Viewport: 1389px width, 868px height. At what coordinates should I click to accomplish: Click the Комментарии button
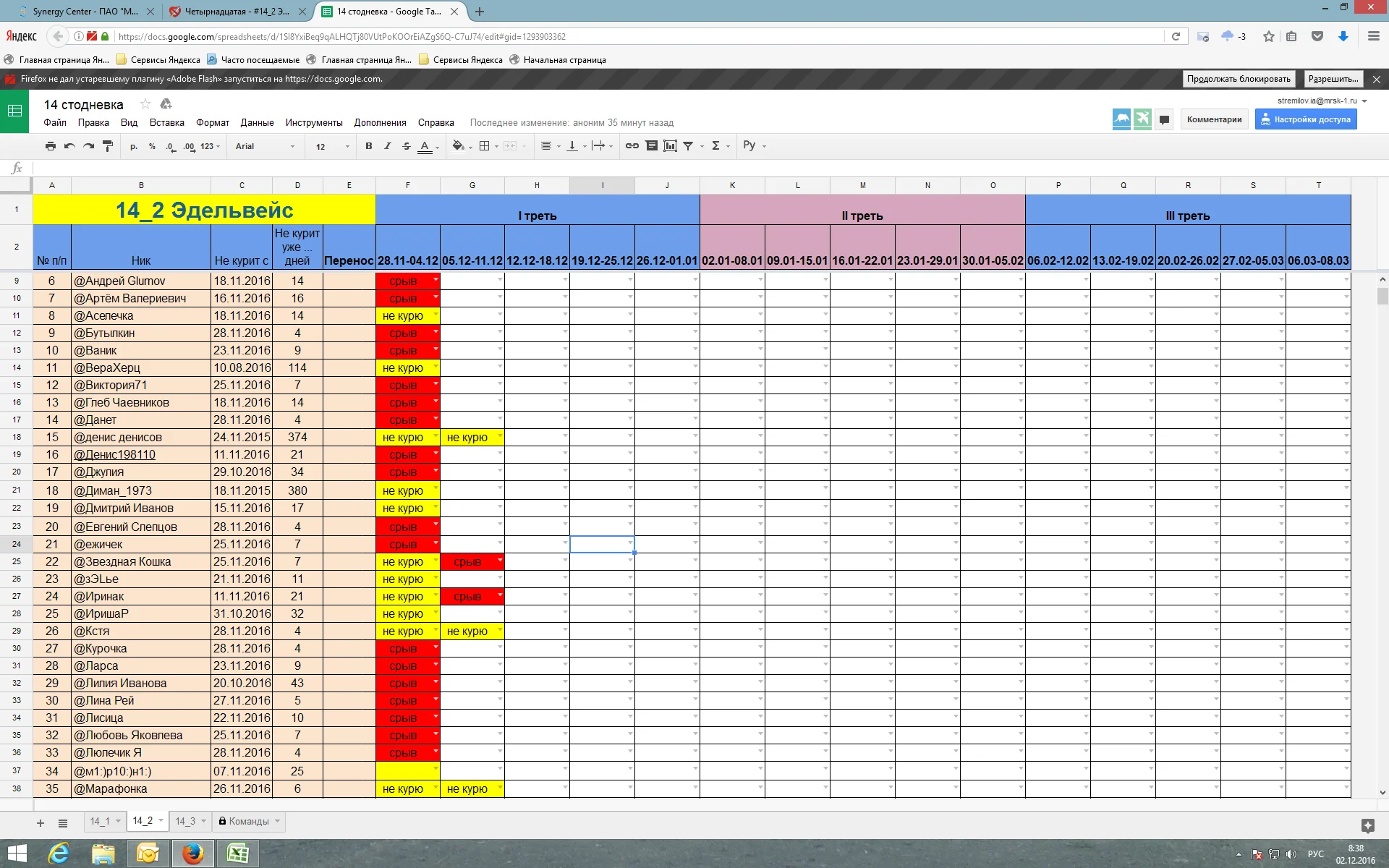point(1214,119)
